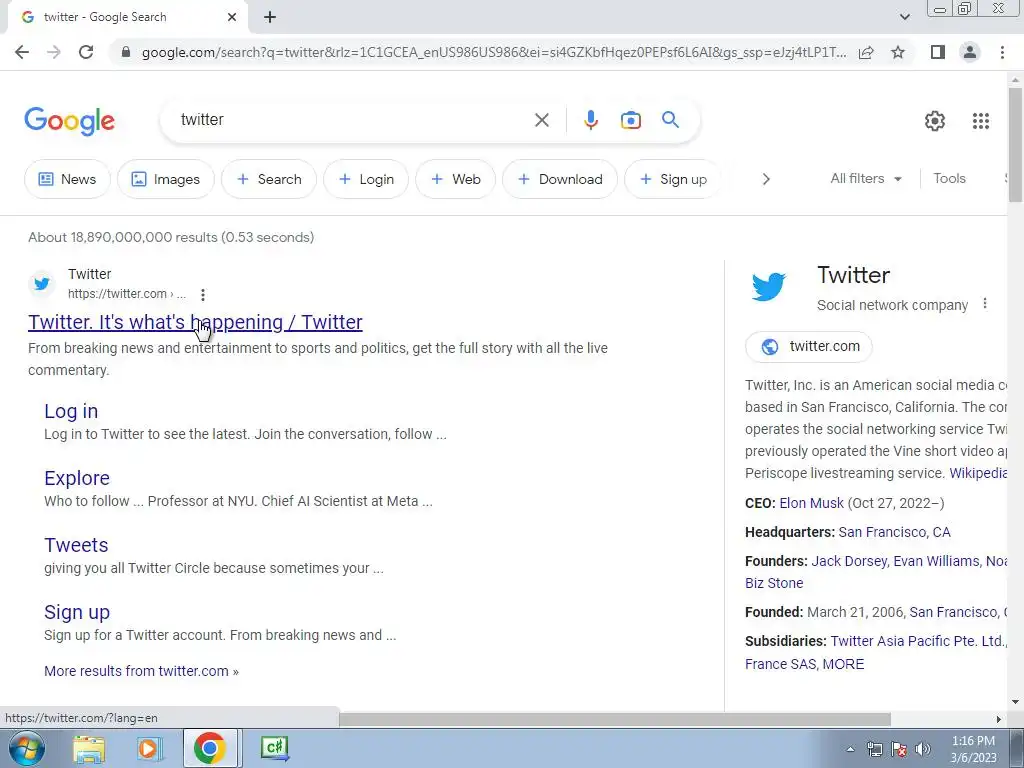Click the vertical scrollbar thumb
The image size is (1024, 768).
(1015, 144)
